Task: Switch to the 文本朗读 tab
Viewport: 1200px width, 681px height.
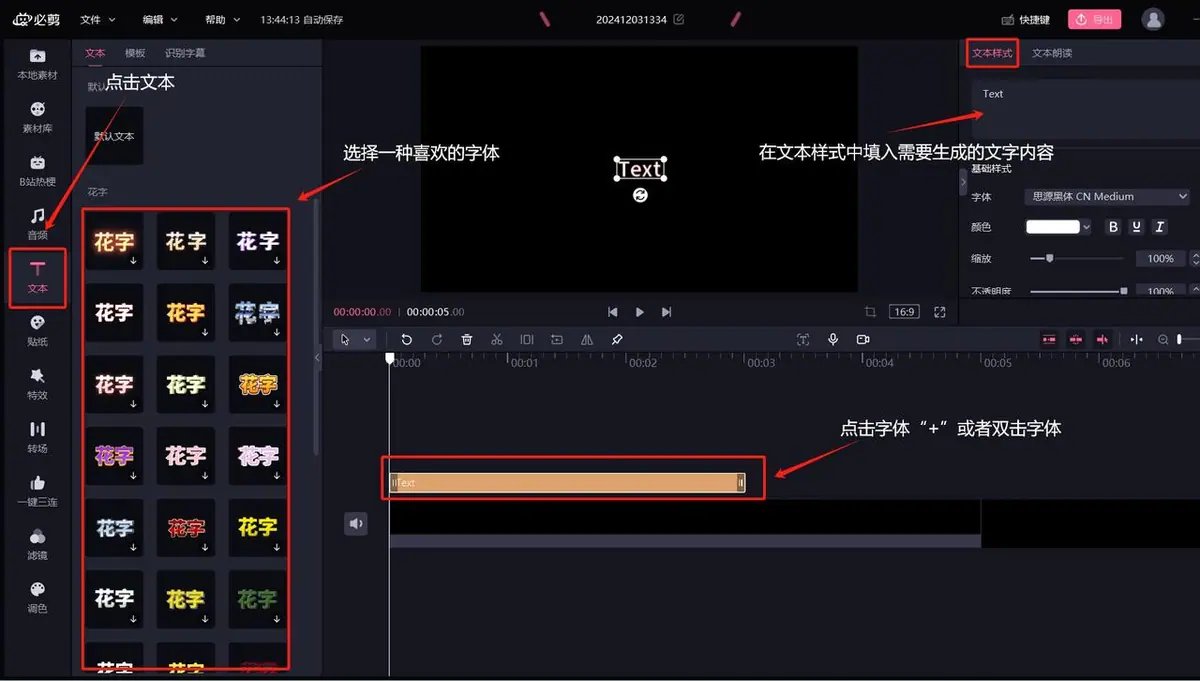Action: (1052, 53)
